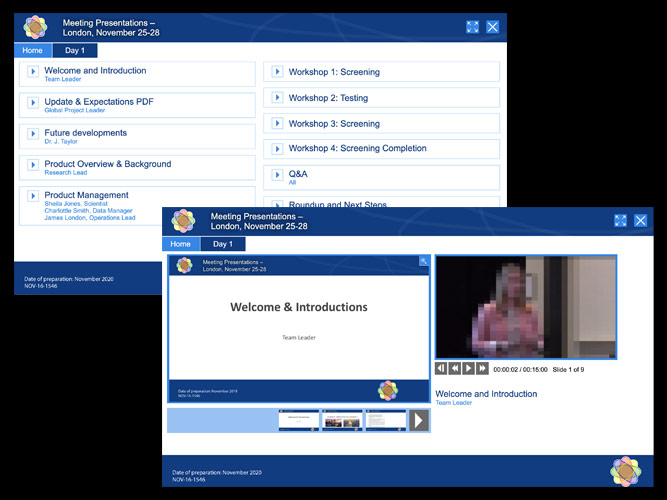Select the first slide thumbnail in strip
The image size is (667, 500).
298,420
